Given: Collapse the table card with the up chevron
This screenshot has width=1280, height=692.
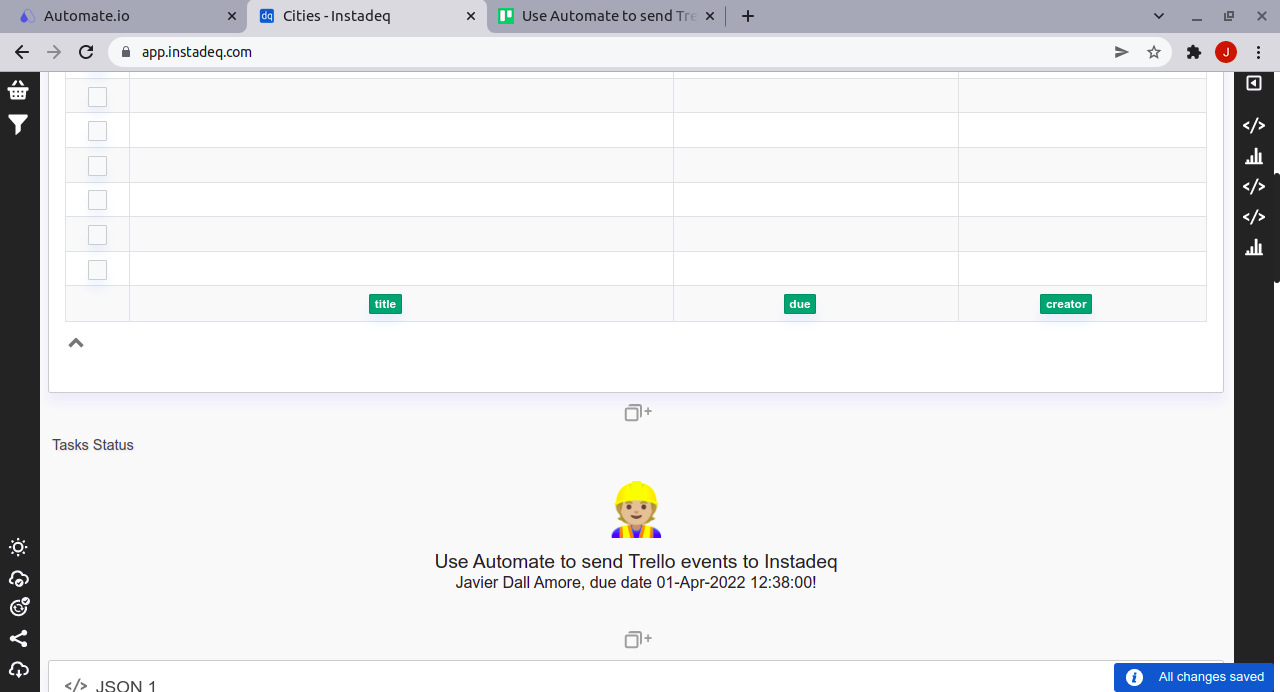Looking at the screenshot, I should [x=76, y=343].
